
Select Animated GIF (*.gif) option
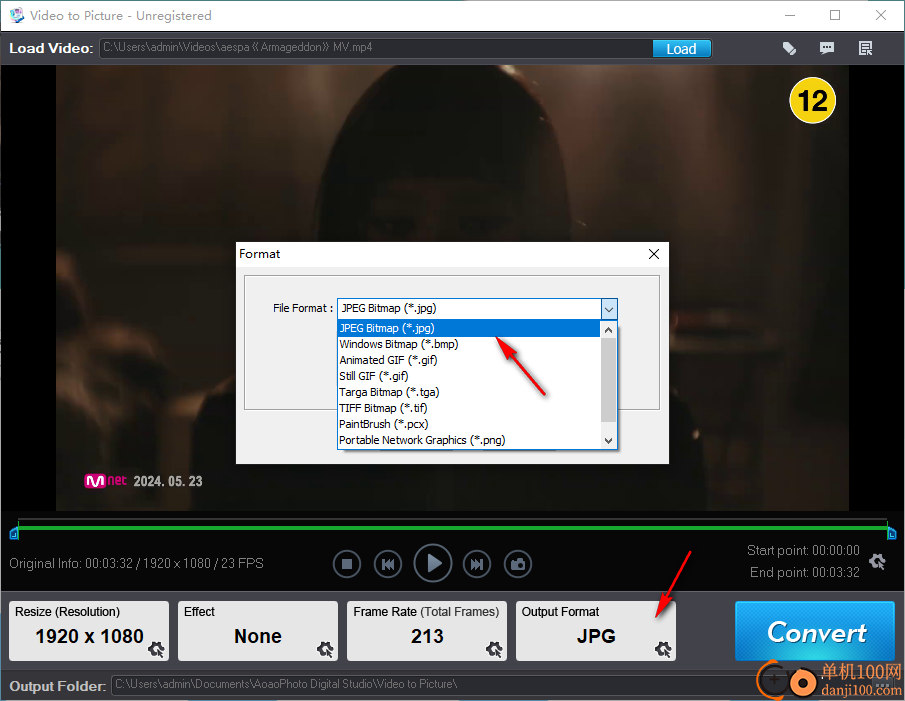pyautogui.click(x=469, y=361)
